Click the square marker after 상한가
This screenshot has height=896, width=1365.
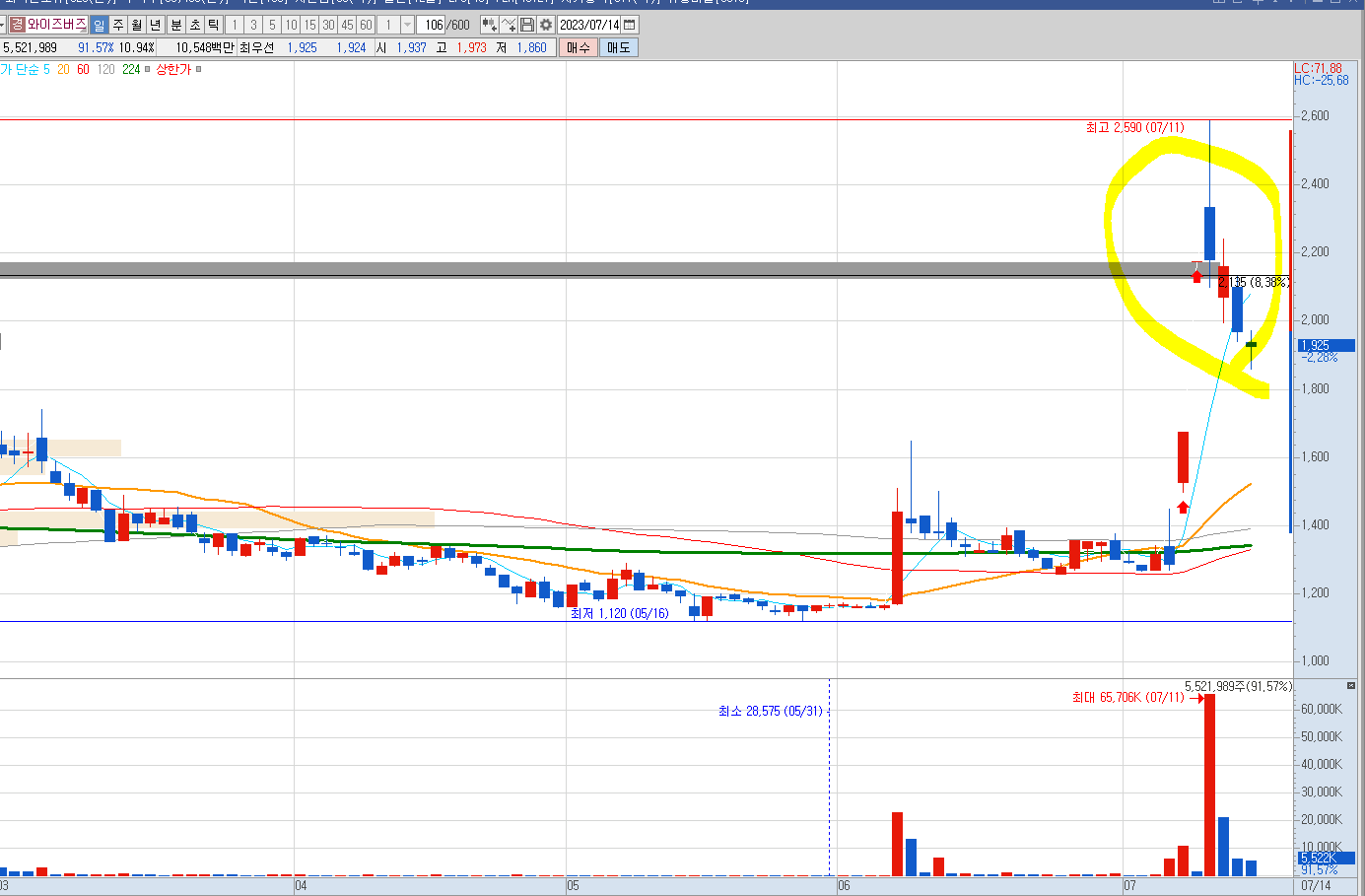click(199, 69)
